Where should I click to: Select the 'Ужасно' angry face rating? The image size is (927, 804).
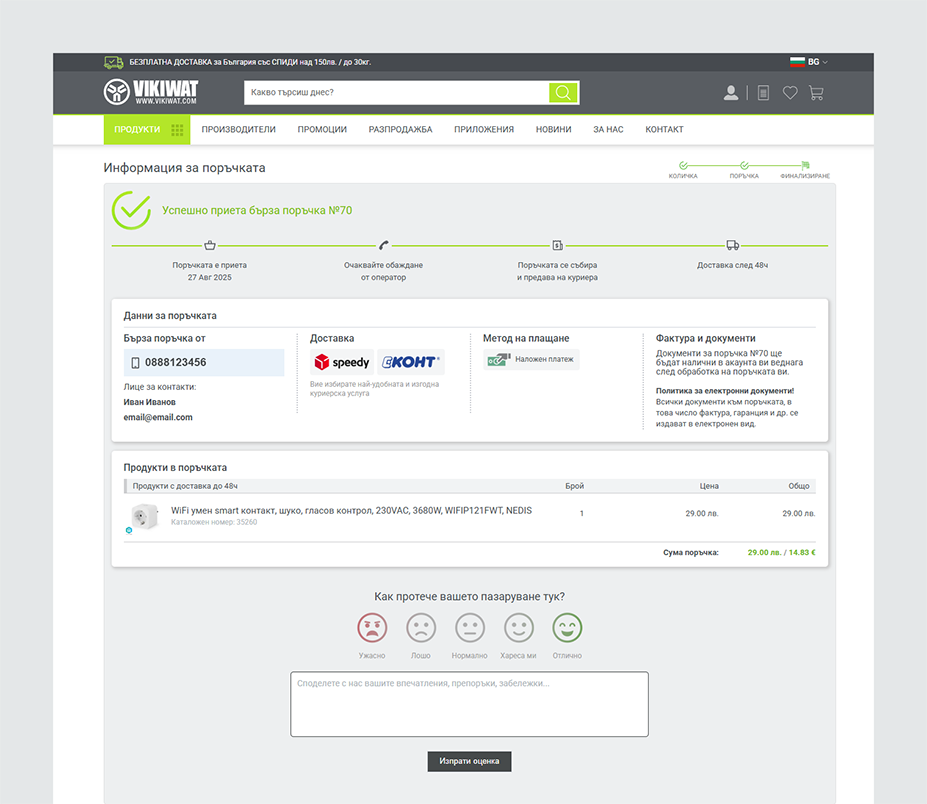(x=372, y=628)
